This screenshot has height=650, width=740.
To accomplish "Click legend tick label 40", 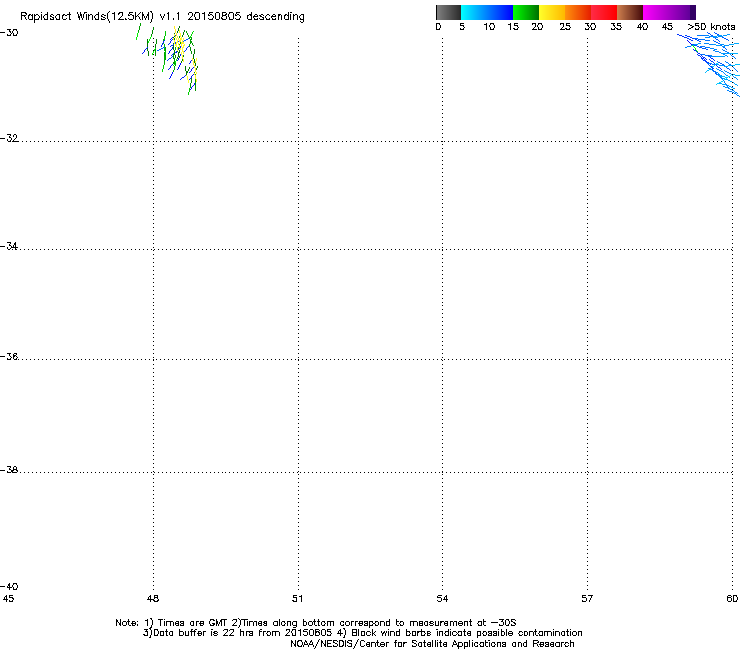I will pyautogui.click(x=642, y=27).
